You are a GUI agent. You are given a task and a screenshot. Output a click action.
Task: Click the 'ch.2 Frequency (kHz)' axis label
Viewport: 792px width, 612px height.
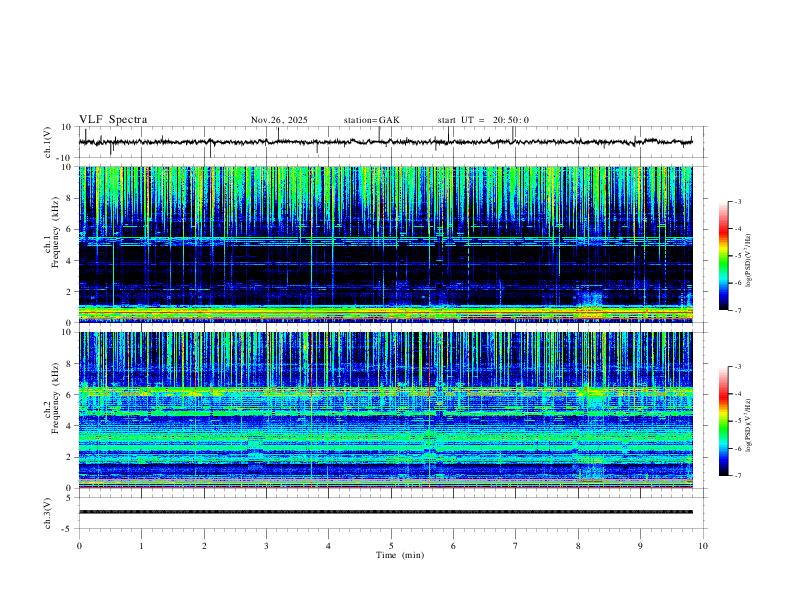point(52,398)
